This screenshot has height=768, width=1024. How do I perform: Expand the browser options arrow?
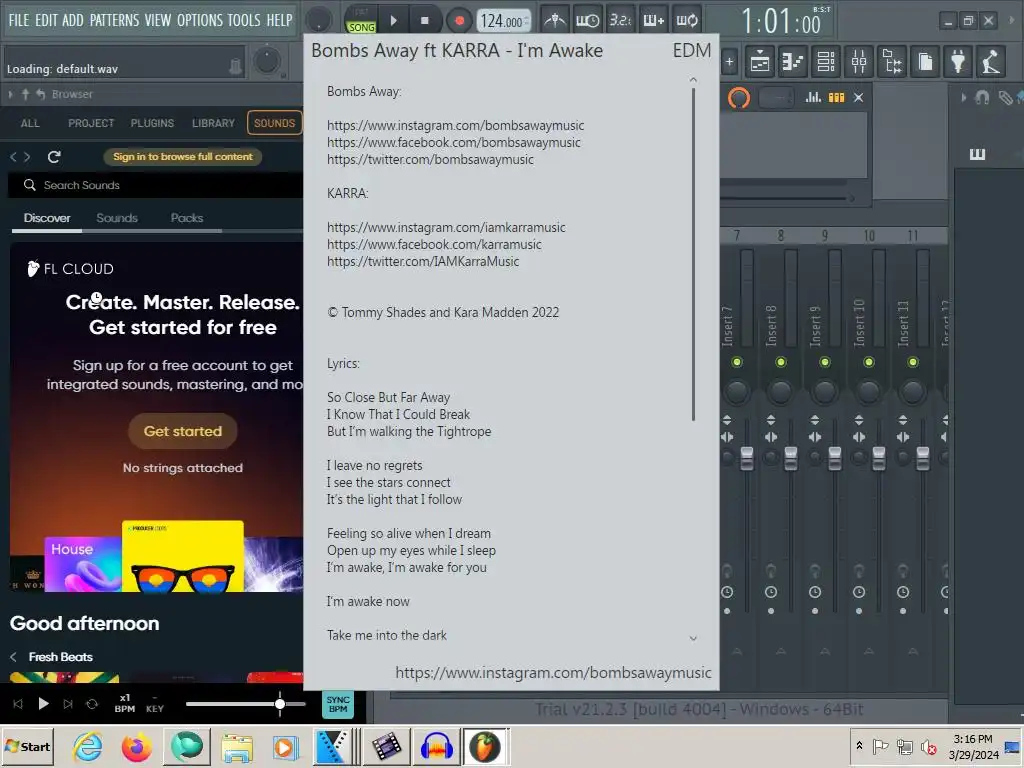pyautogui.click(x=10, y=95)
